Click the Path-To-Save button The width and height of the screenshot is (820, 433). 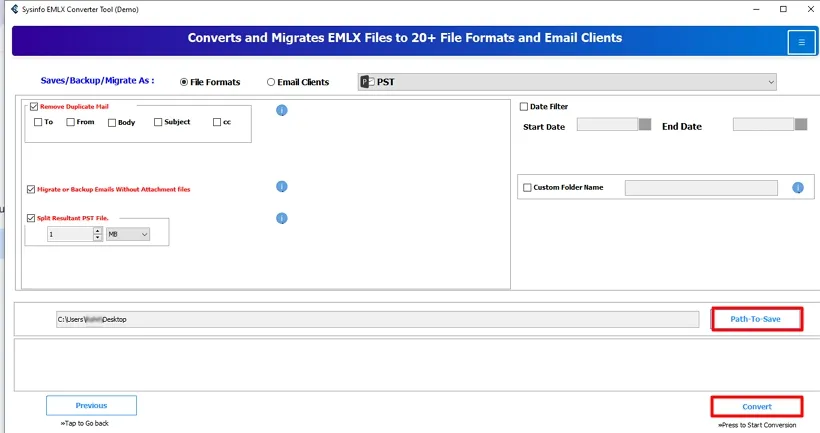pos(756,319)
